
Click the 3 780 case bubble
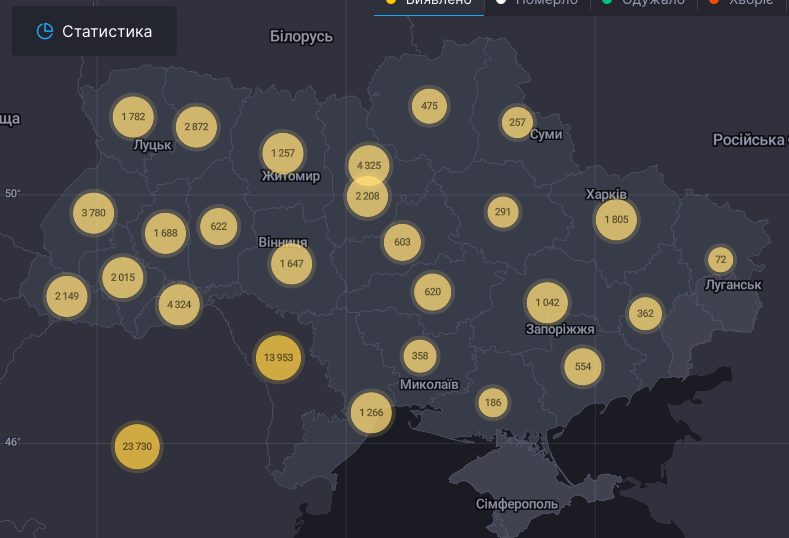(93, 213)
